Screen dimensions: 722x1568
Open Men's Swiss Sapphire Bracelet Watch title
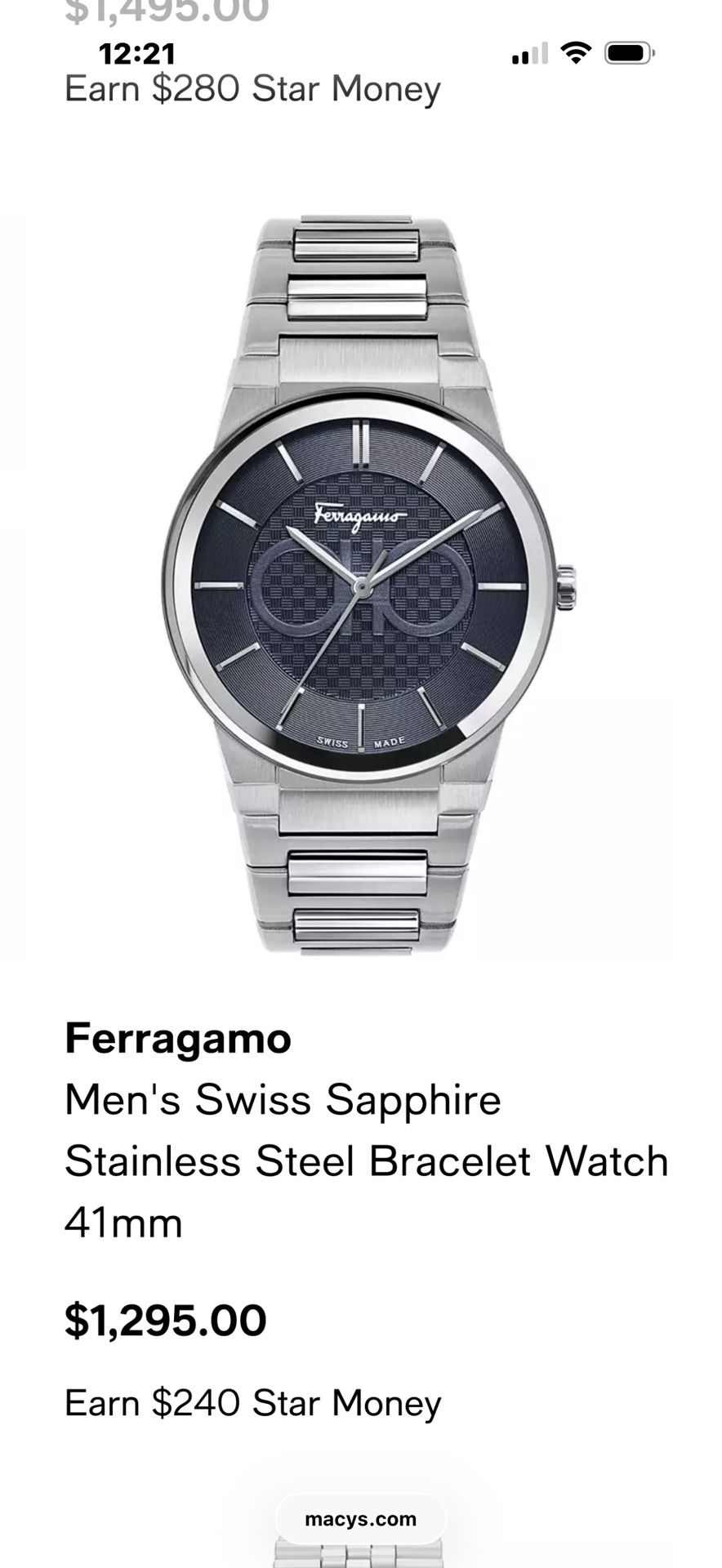click(367, 1161)
